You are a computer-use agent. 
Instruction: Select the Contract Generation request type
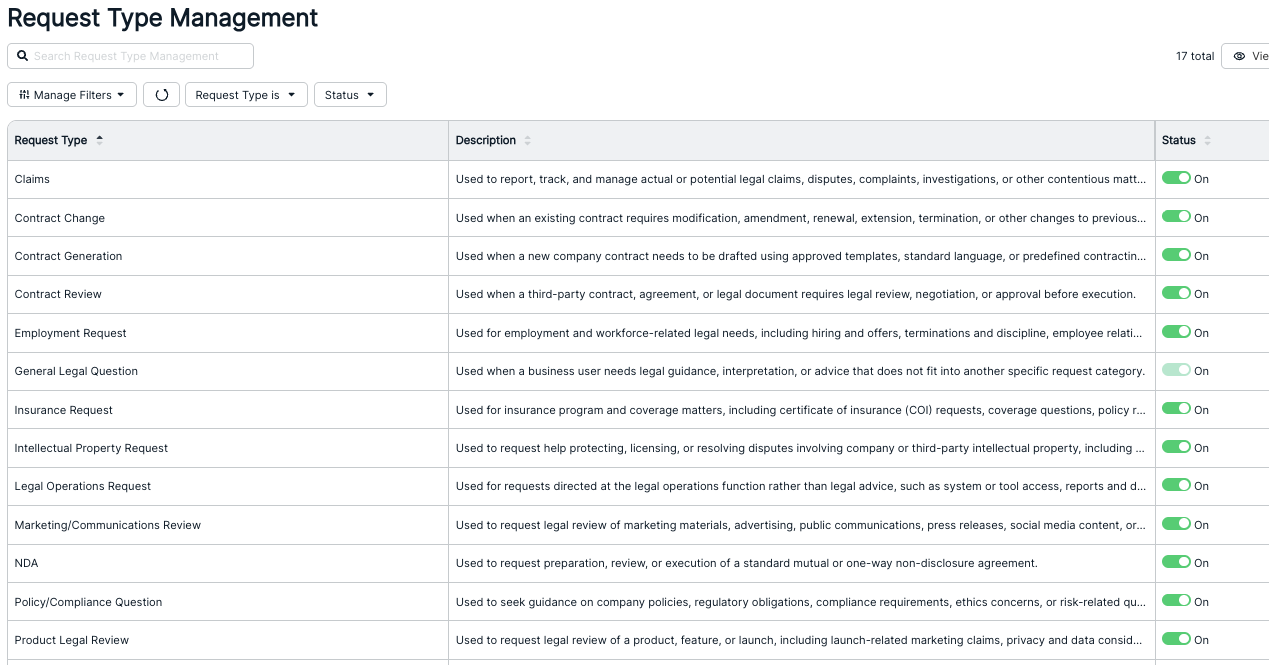[x=68, y=256]
